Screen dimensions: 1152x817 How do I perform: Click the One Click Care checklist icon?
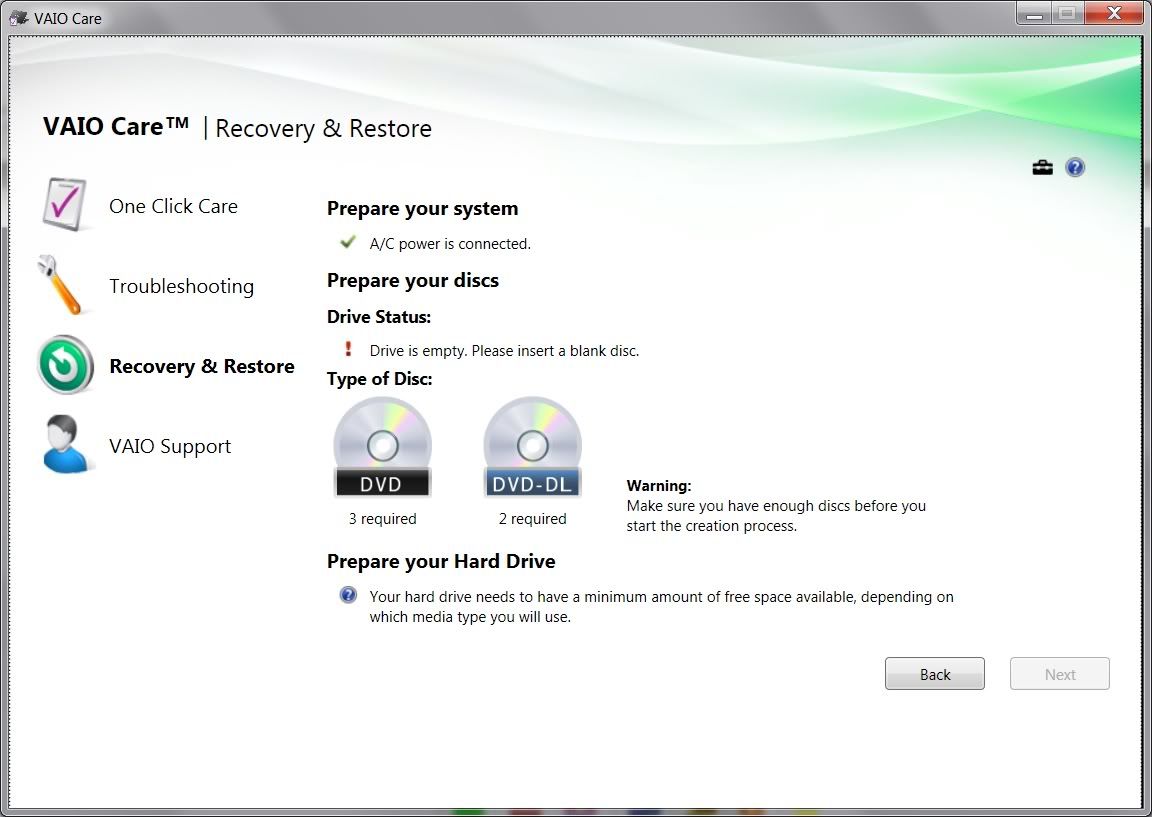point(64,204)
